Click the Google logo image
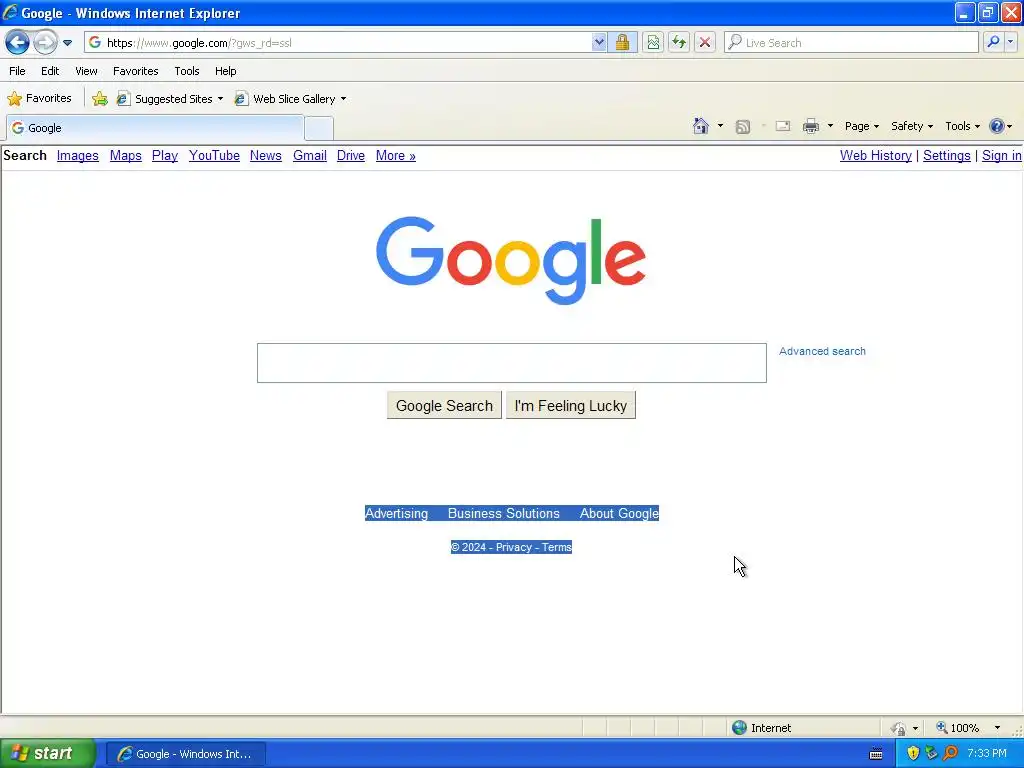 click(511, 260)
